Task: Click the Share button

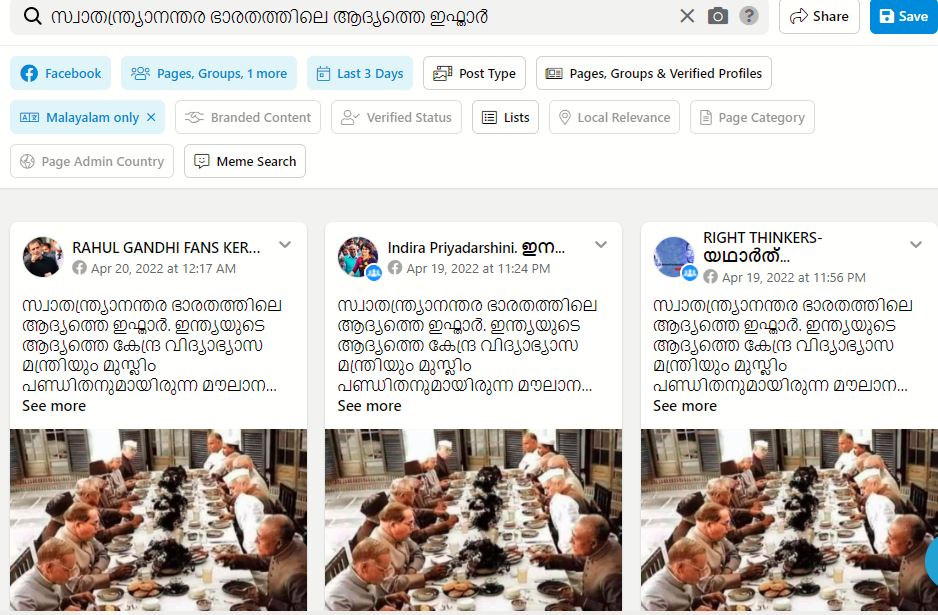Action: 819,16
